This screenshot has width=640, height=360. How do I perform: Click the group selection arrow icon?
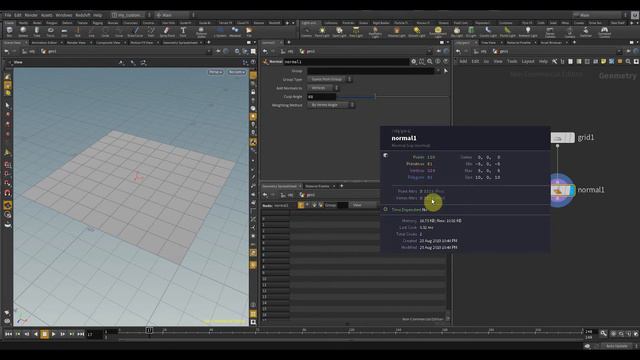tap(446, 71)
